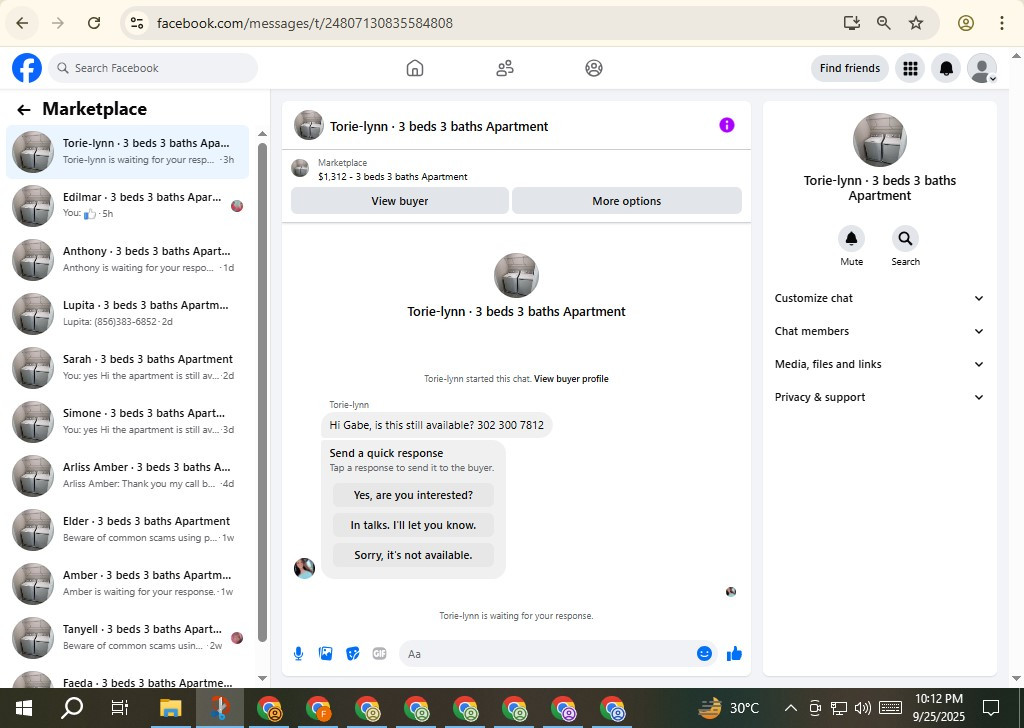Search in conversation magnifier icon

[x=905, y=238]
